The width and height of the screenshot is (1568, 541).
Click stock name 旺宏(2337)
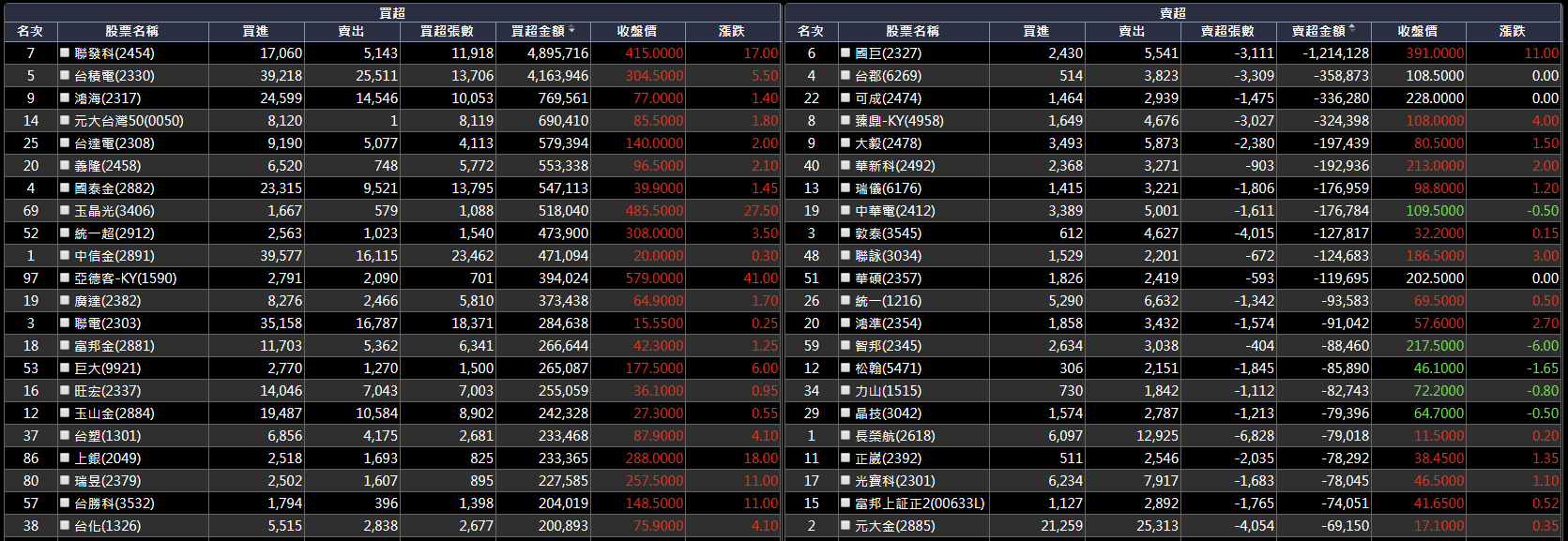click(x=108, y=391)
